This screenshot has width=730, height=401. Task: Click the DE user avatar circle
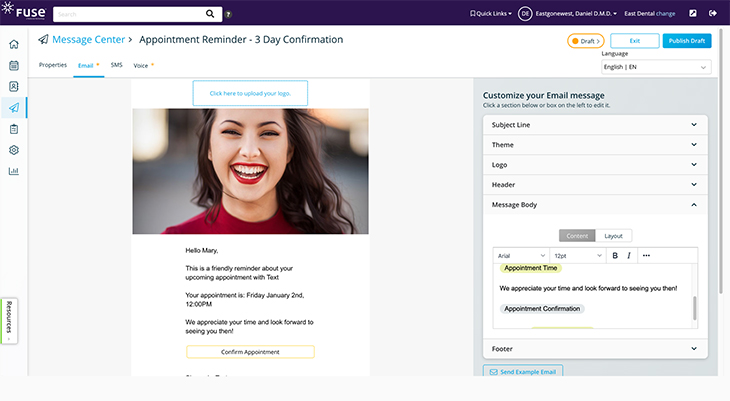[525, 14]
